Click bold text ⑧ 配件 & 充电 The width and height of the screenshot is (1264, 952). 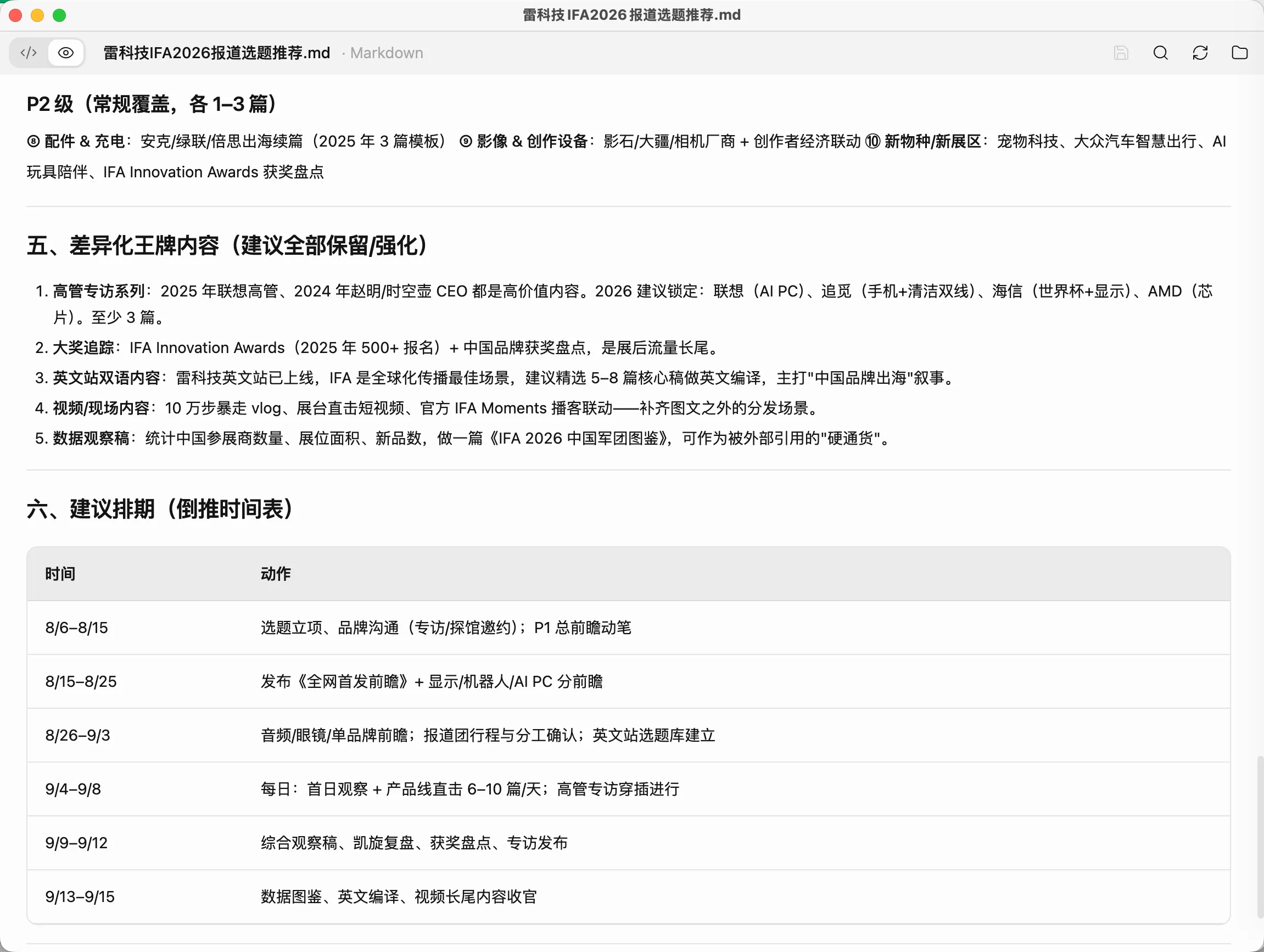pos(75,141)
